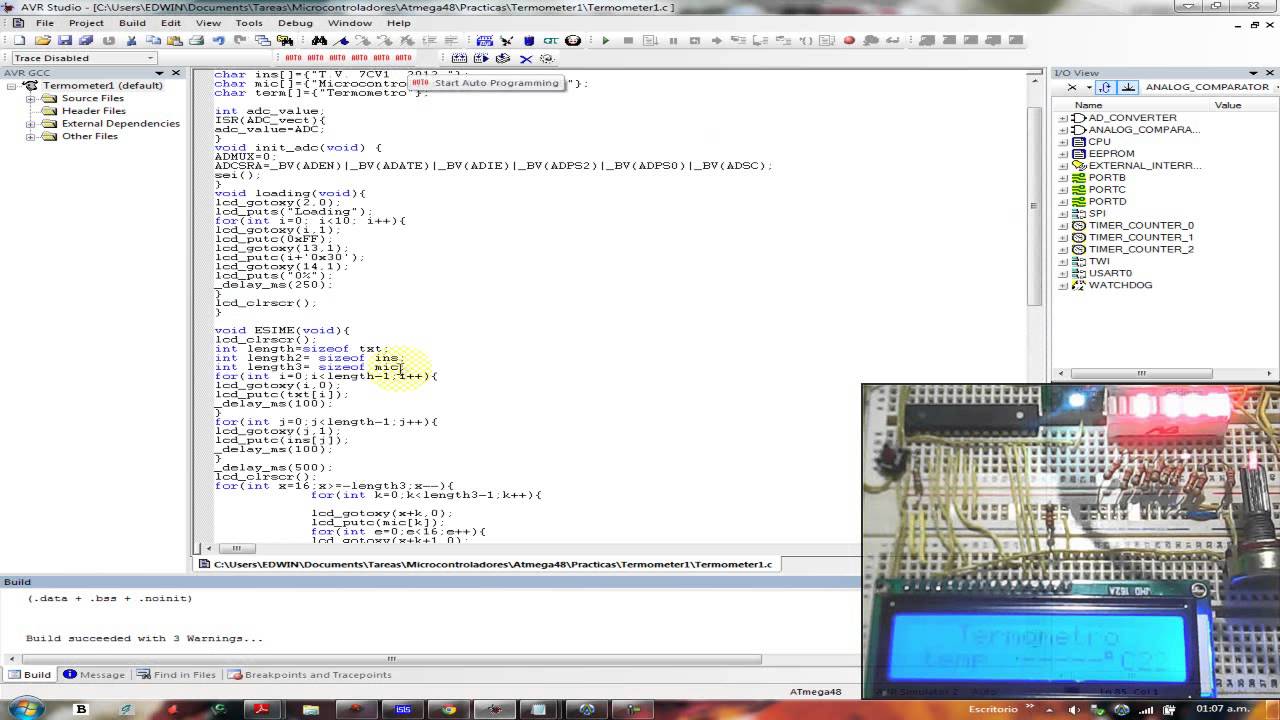Create a new file with the New icon
The image size is (1280, 720).
pyautogui.click(x=20, y=41)
